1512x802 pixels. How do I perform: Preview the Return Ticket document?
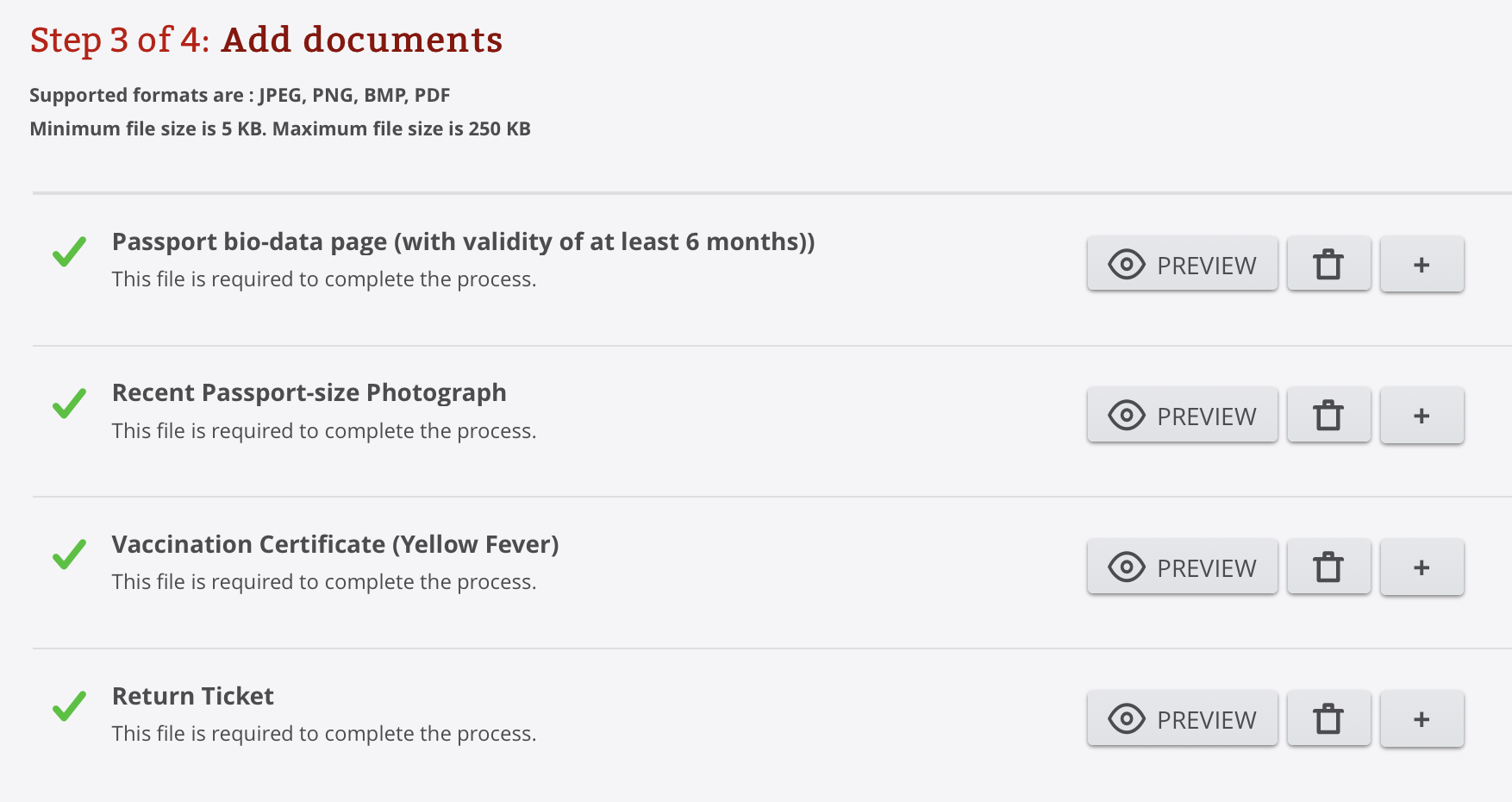click(1182, 718)
